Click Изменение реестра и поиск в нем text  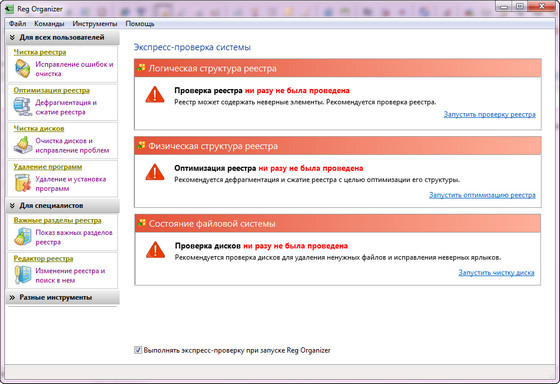[70, 275]
